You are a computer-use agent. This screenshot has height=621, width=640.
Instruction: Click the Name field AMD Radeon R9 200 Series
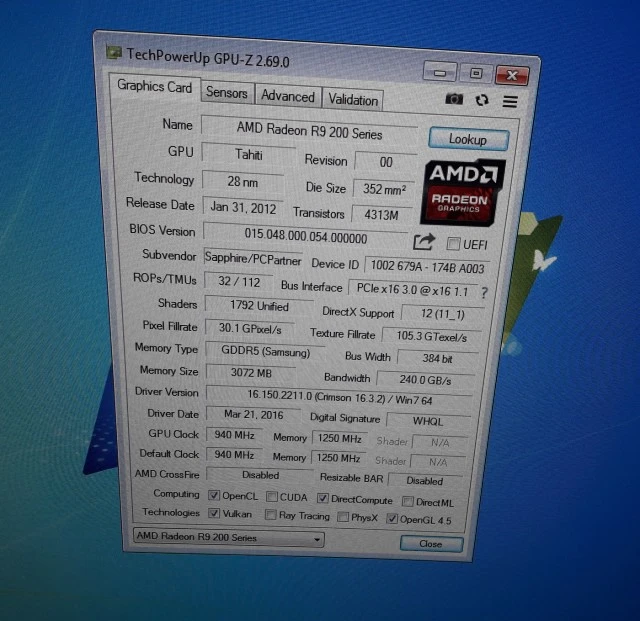pos(309,131)
